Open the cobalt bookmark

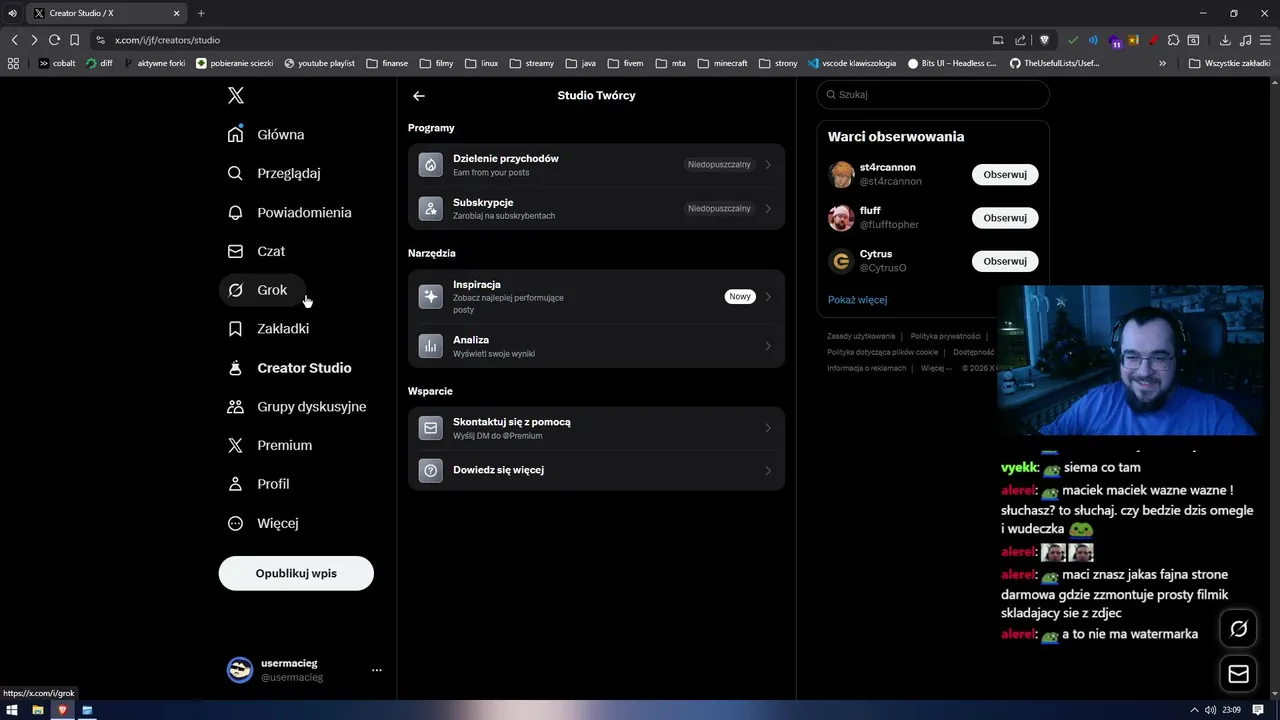coord(57,63)
